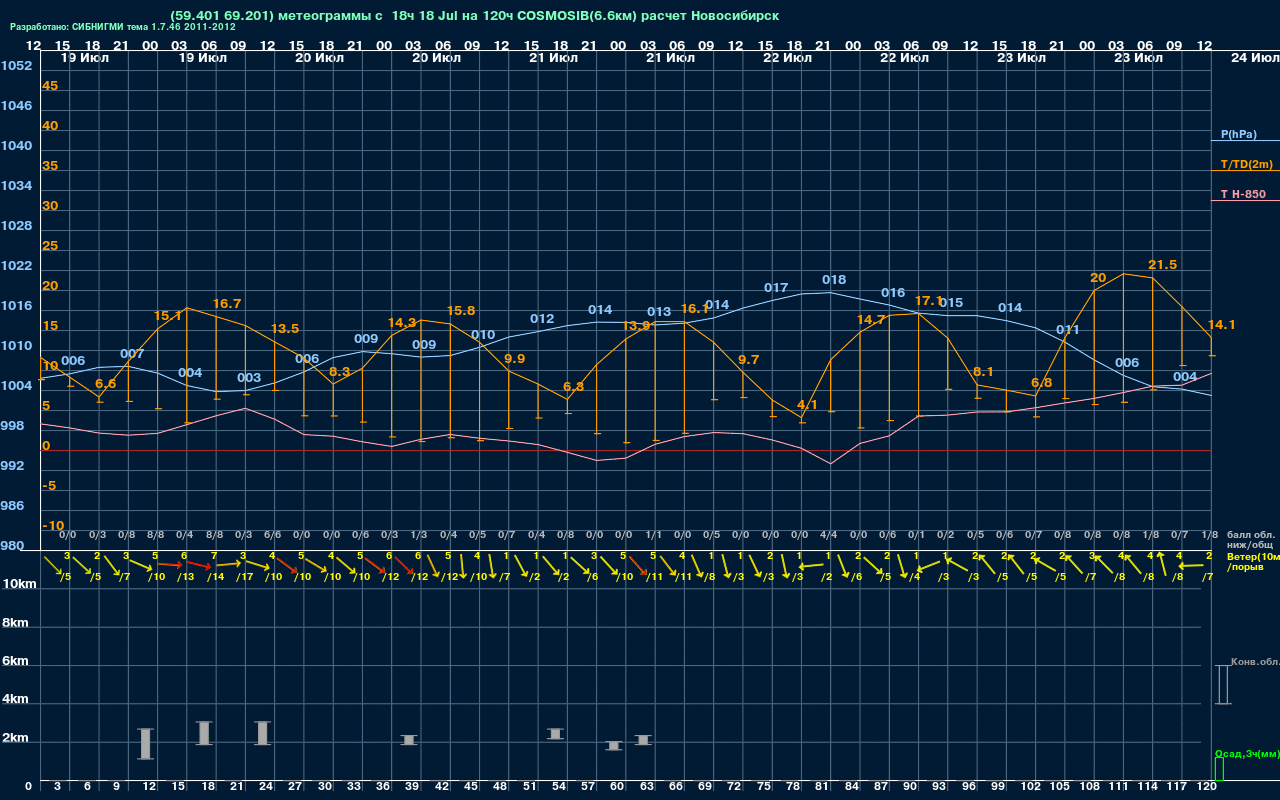This screenshot has width=1280, height=800.
Task: Click the 14.3 temperature value
Action: (x=401, y=322)
